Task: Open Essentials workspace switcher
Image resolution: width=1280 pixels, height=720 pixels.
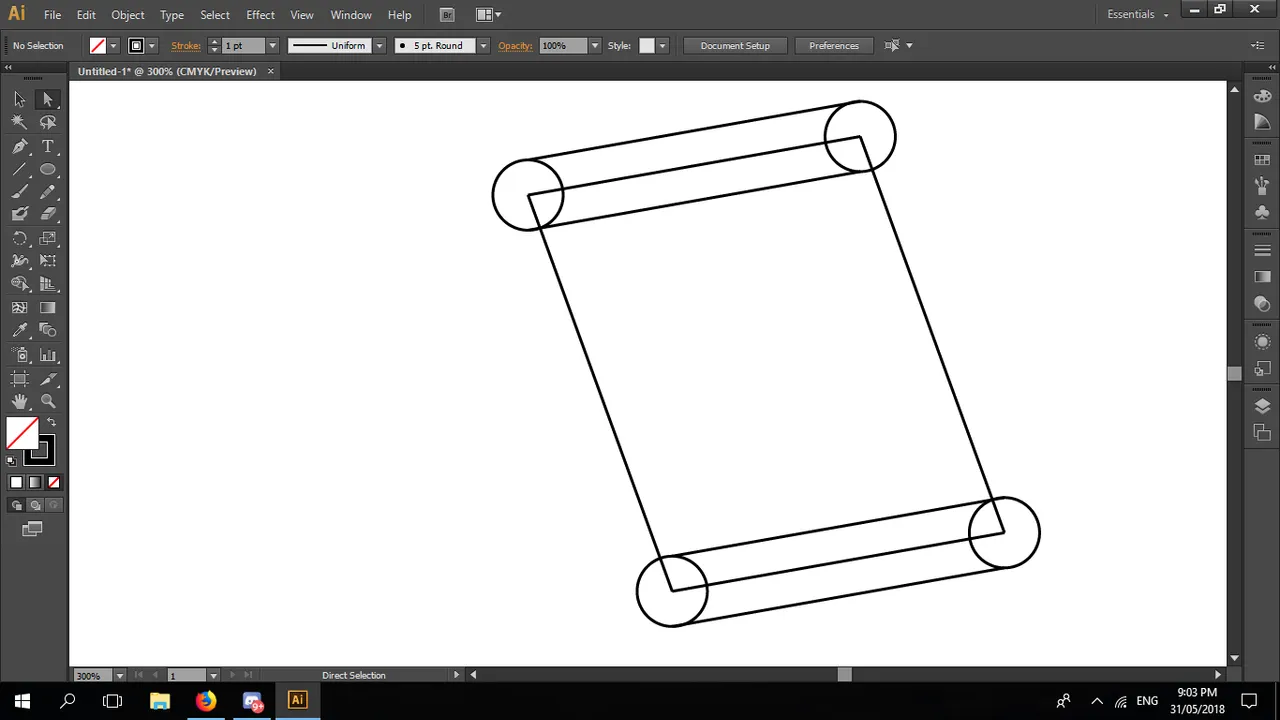Action: coord(1138,15)
